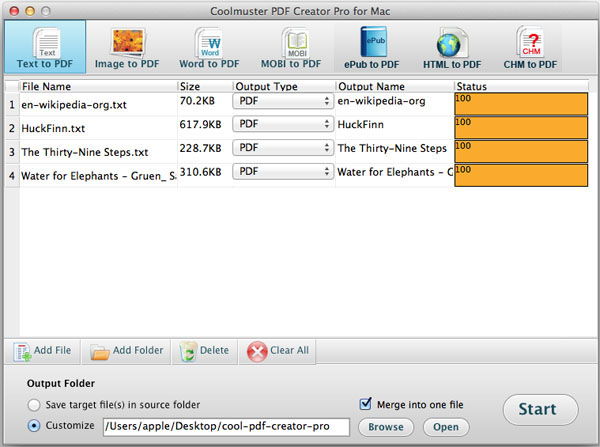Click progress bar for The Thirty-Nine Steps
The image size is (600, 447).
pos(521,152)
